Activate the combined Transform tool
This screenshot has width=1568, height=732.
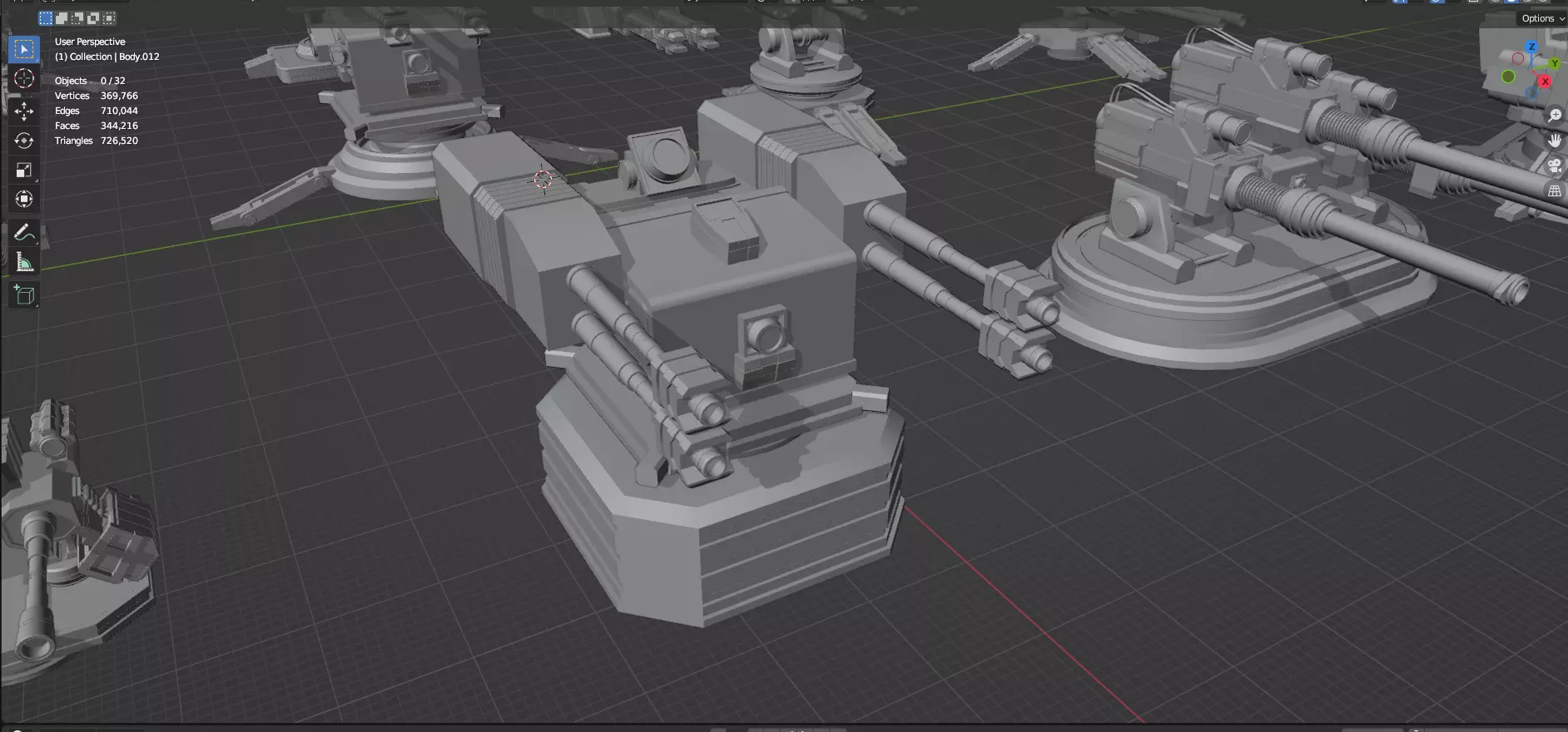(24, 199)
